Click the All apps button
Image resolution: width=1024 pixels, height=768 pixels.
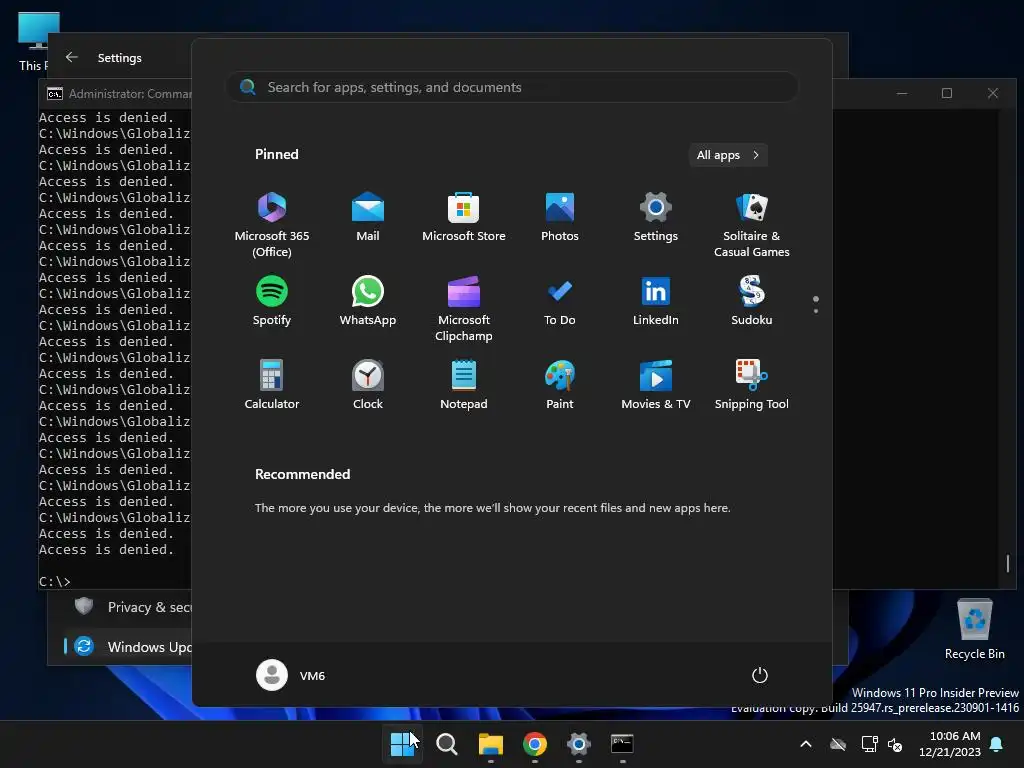pos(728,155)
